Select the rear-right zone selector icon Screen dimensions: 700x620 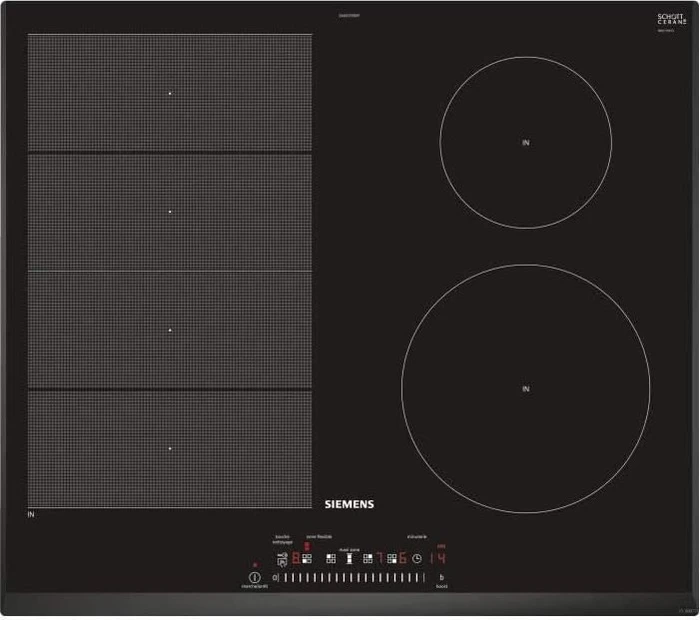point(368,558)
